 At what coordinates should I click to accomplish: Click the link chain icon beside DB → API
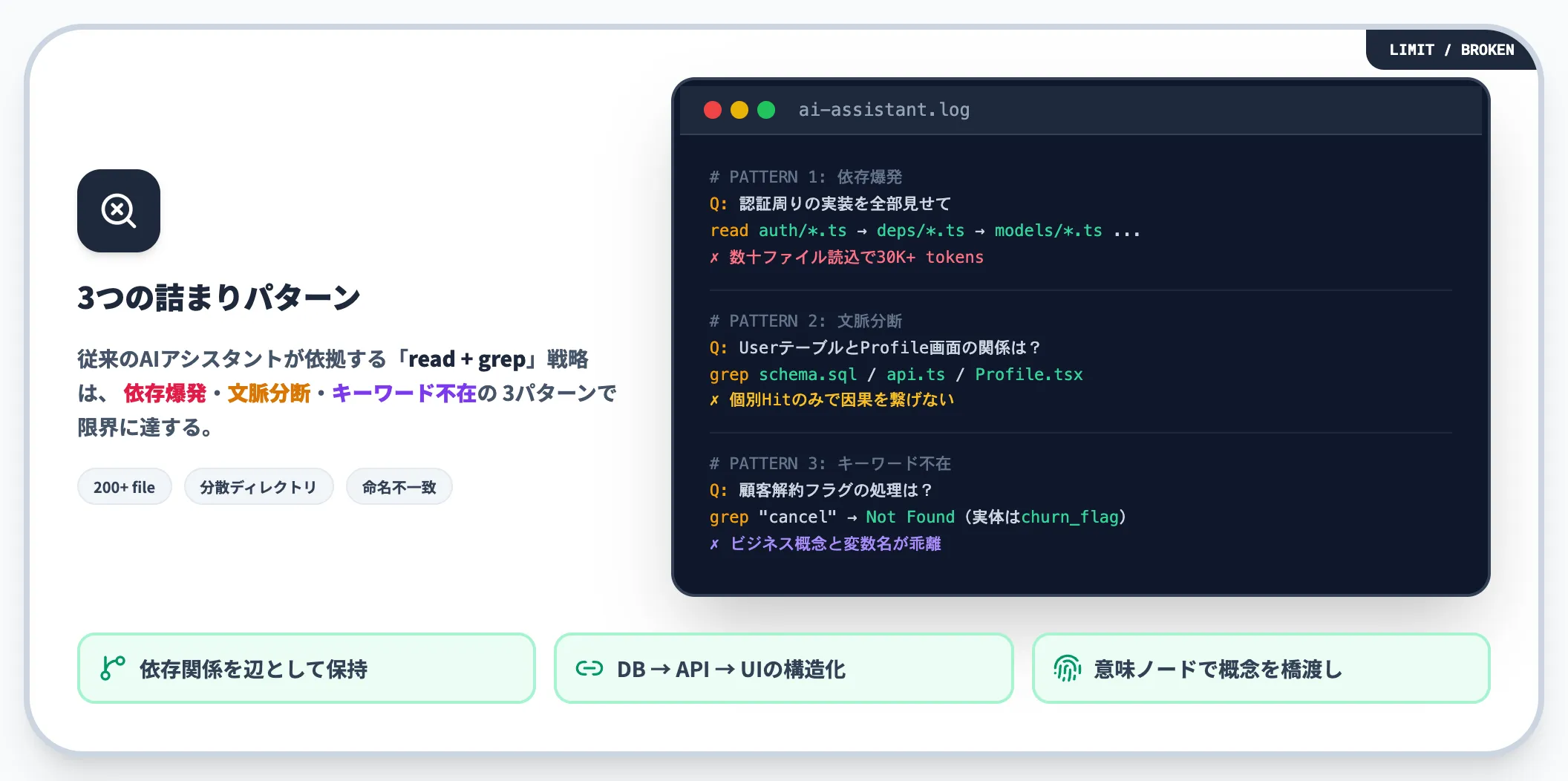589,668
